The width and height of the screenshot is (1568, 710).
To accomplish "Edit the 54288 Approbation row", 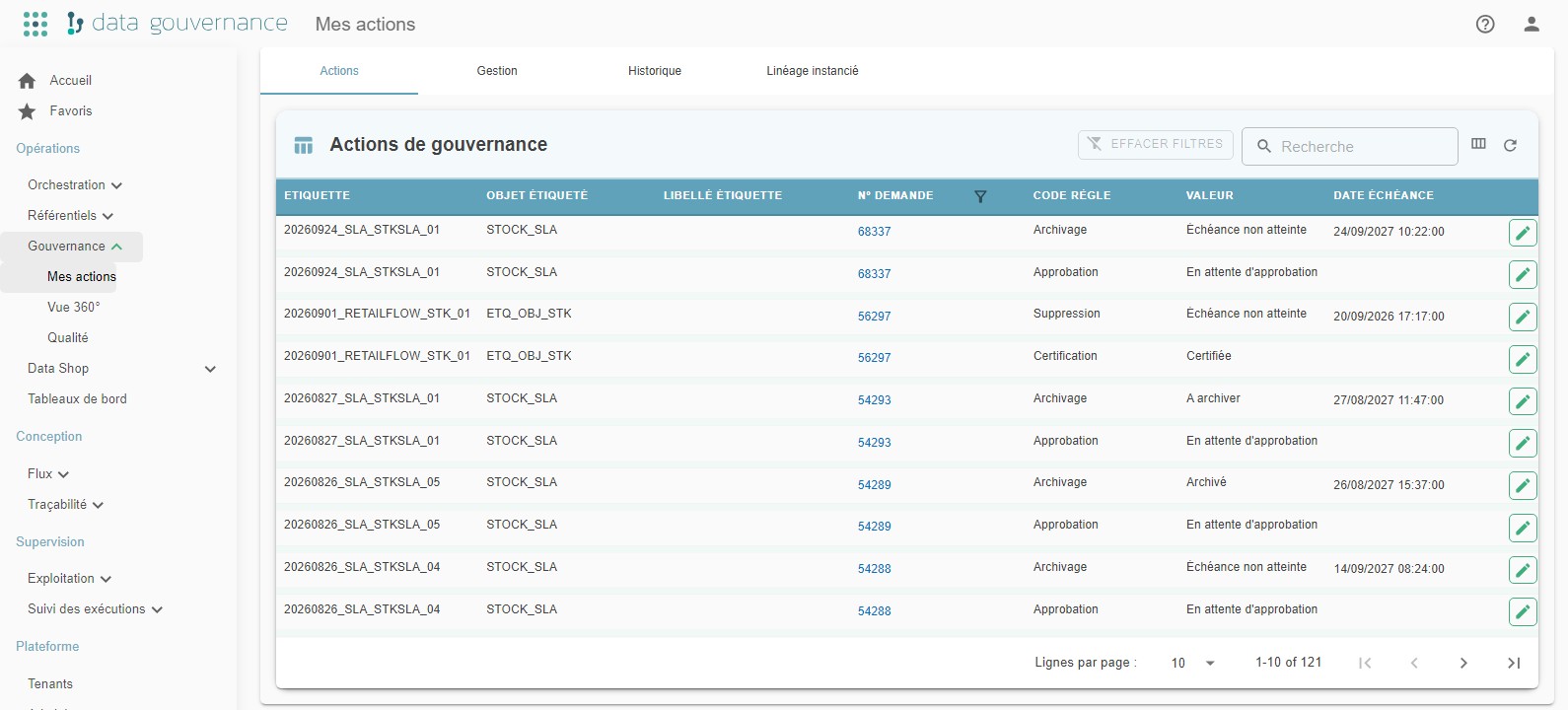I will tap(1523, 612).
